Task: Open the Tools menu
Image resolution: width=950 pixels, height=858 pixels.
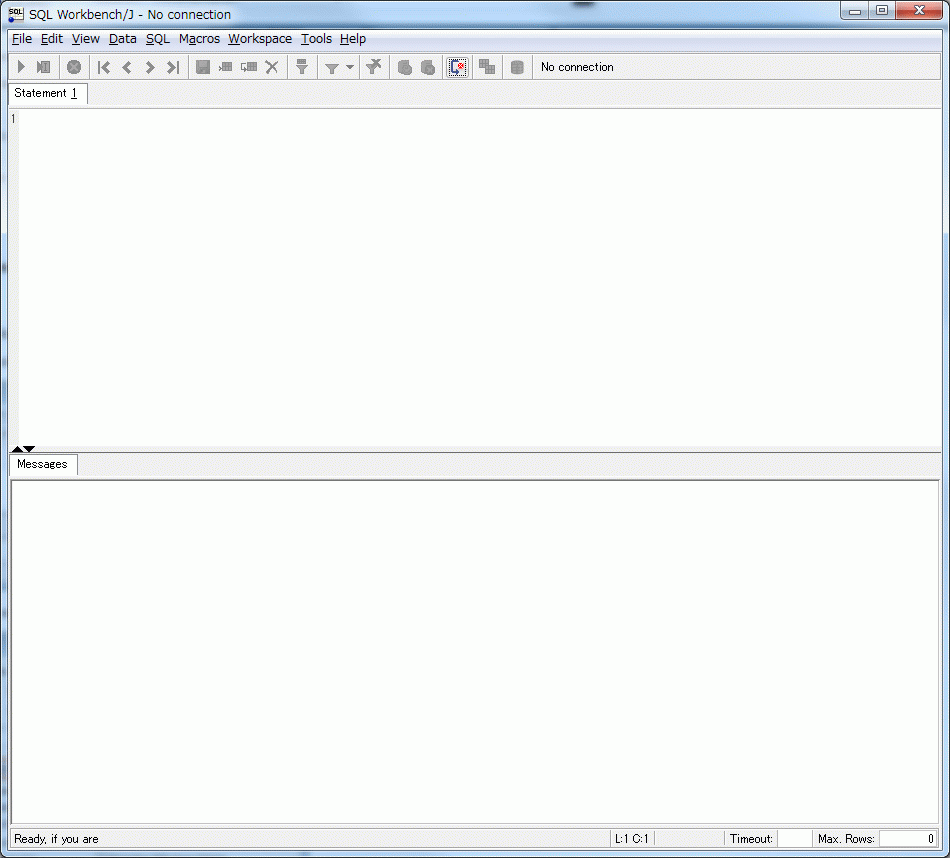Action: pyautogui.click(x=316, y=39)
